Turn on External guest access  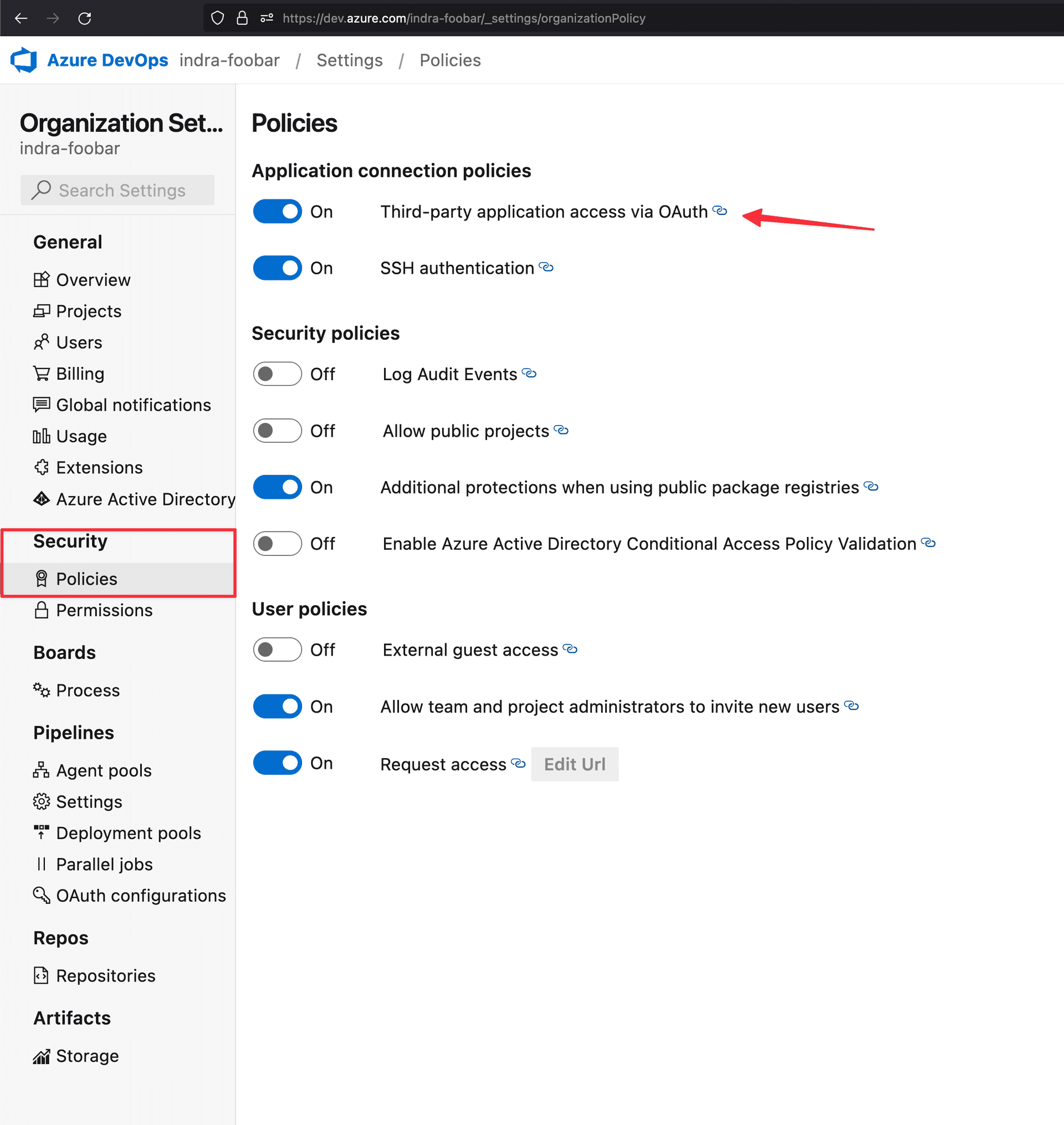(277, 650)
